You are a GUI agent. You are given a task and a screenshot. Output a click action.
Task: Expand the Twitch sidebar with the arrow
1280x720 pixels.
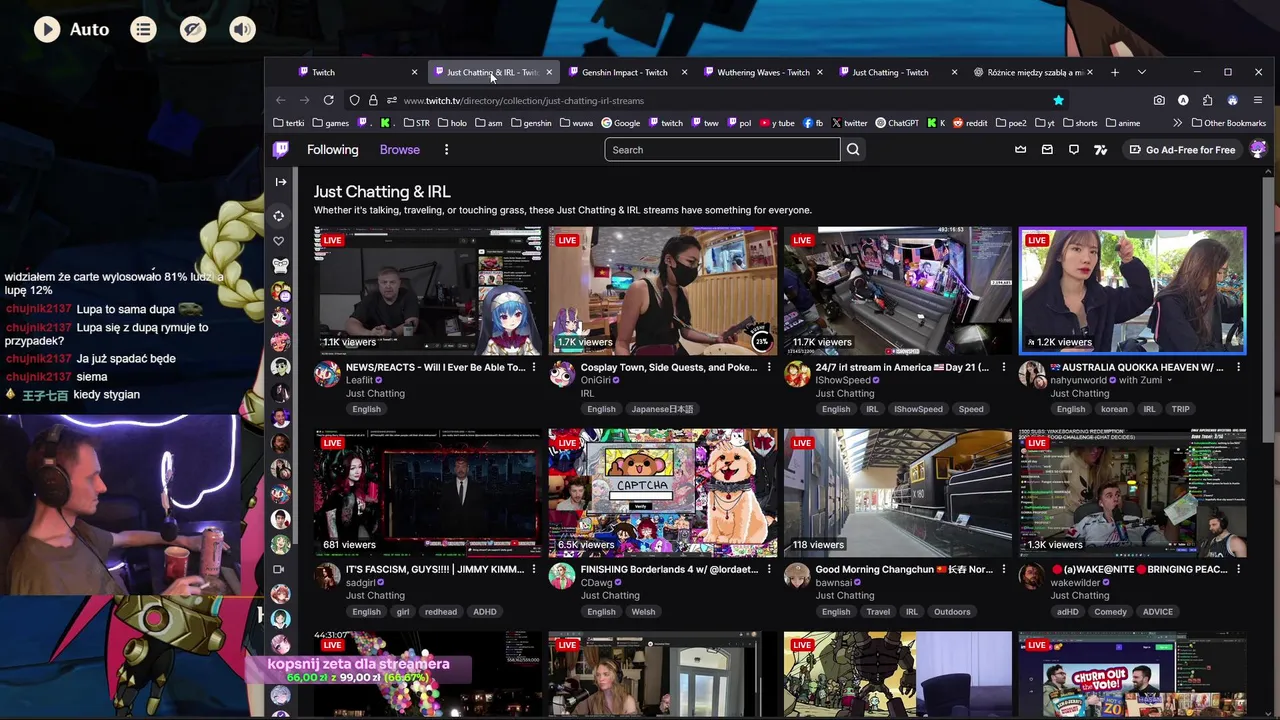click(280, 182)
